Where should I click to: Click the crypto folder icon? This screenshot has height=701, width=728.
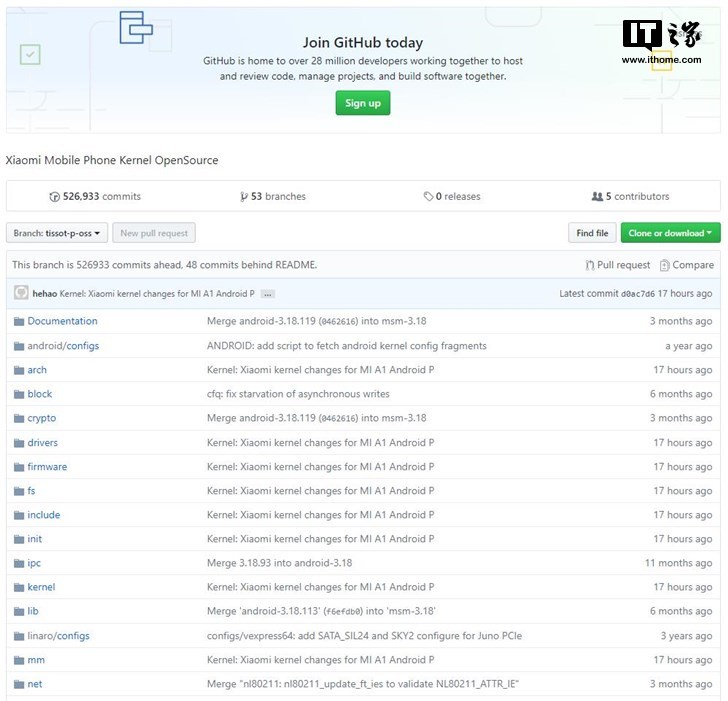click(19, 418)
